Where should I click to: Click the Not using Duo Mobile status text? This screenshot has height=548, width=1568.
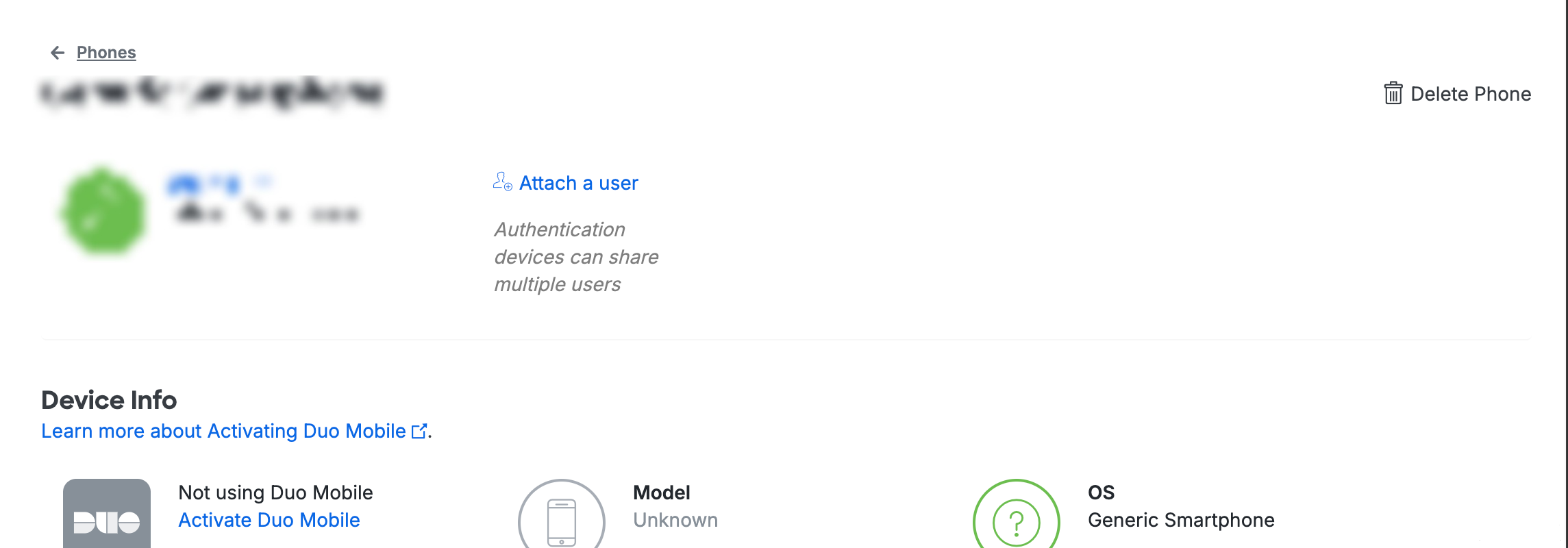[275, 493]
